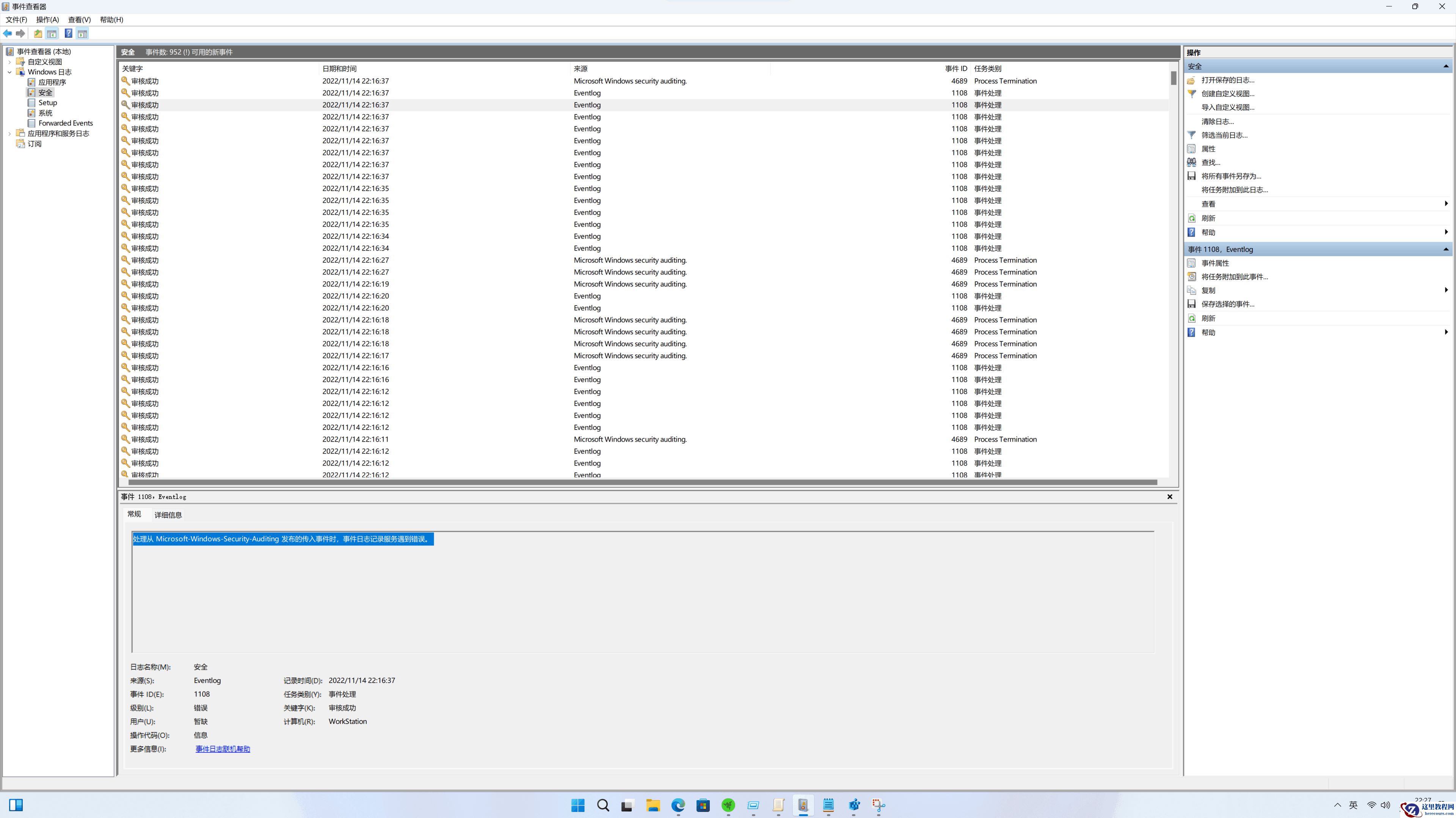Click the save all events disk icon
Image resolution: width=1456 pixels, height=818 pixels.
coord(1191,176)
